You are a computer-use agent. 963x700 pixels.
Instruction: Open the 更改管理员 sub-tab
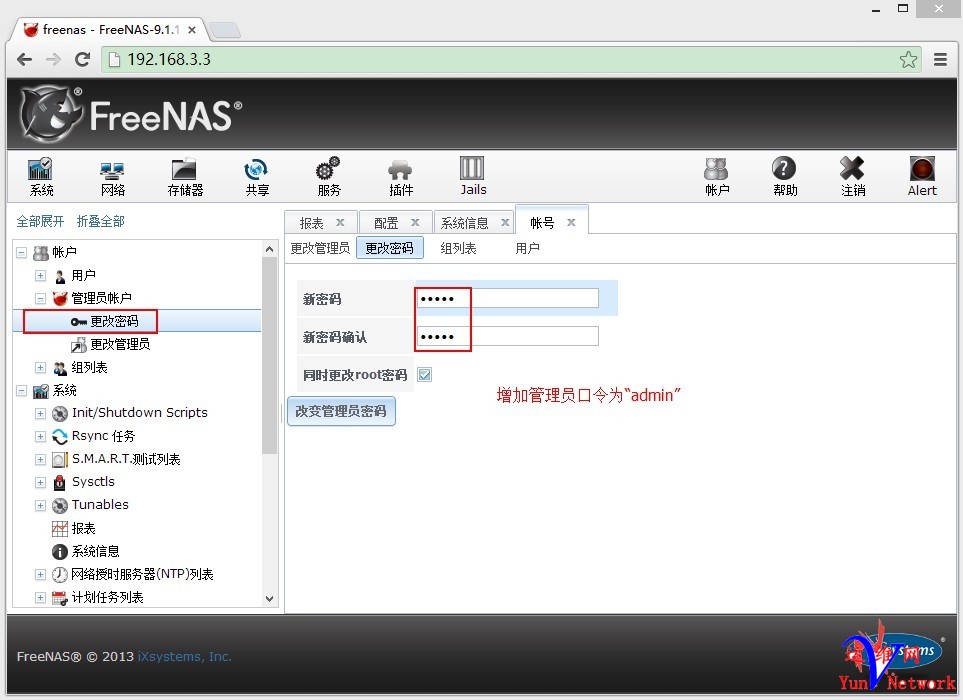click(x=320, y=248)
